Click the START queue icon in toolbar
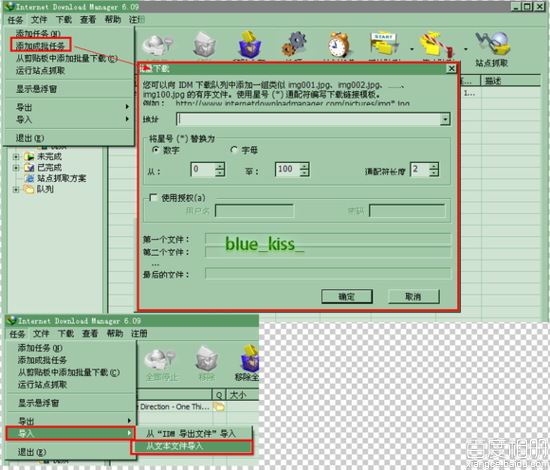This screenshot has height=470, width=550. click(x=384, y=44)
